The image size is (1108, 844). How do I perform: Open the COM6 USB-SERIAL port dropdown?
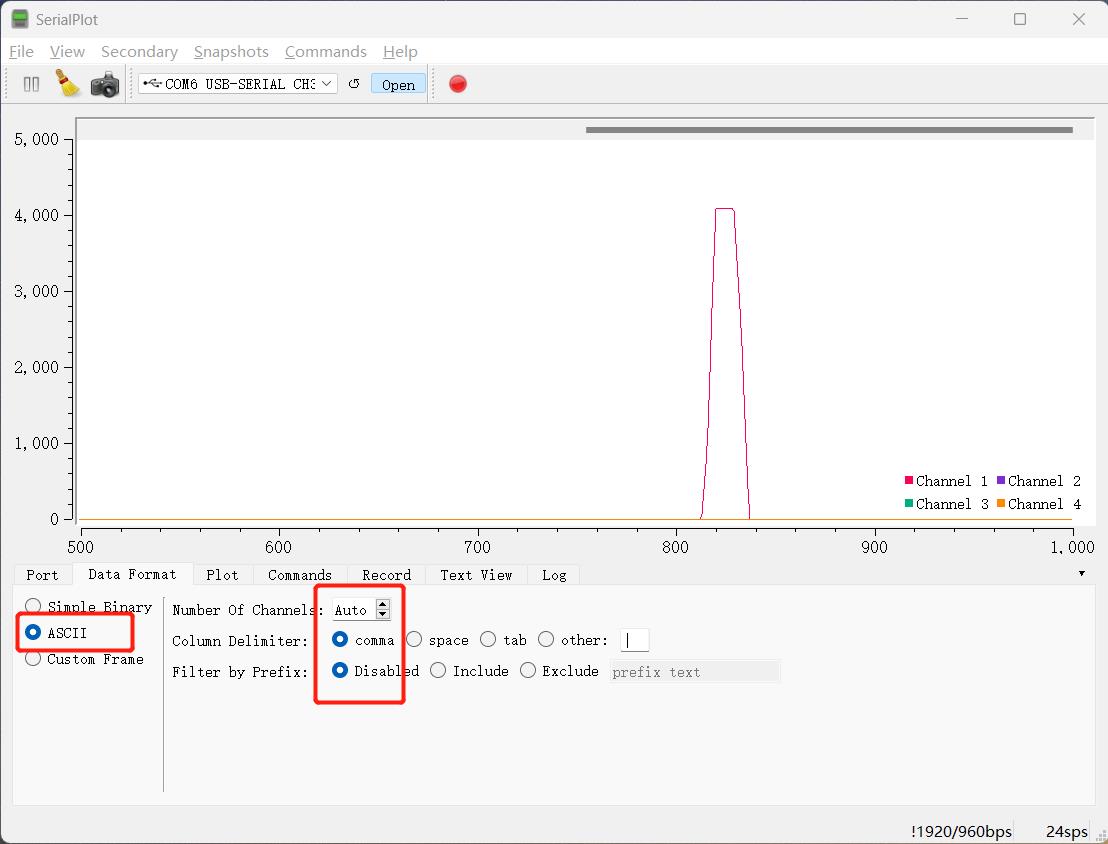click(238, 83)
